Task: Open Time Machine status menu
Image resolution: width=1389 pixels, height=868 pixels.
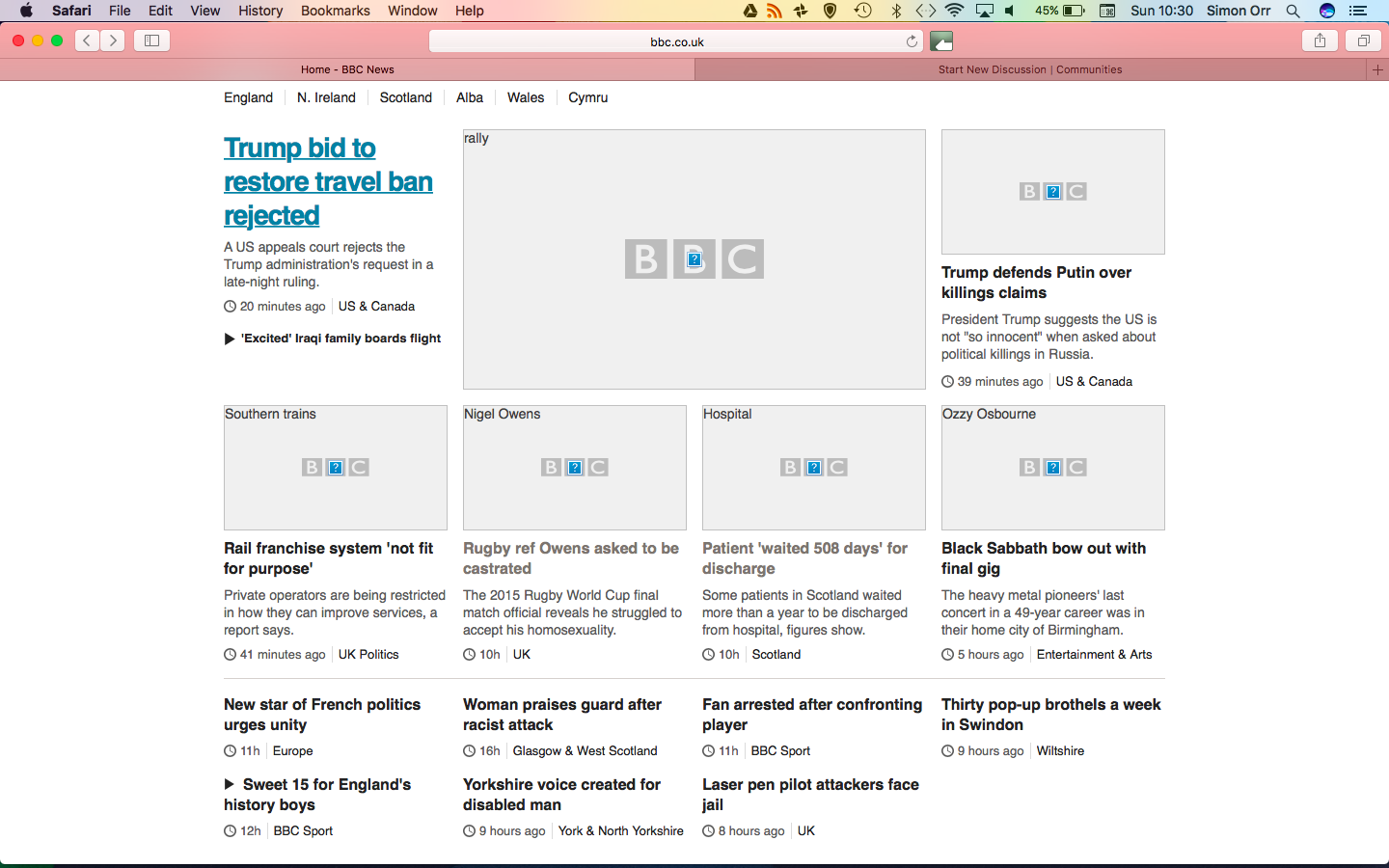Action: pyautogui.click(x=862, y=11)
